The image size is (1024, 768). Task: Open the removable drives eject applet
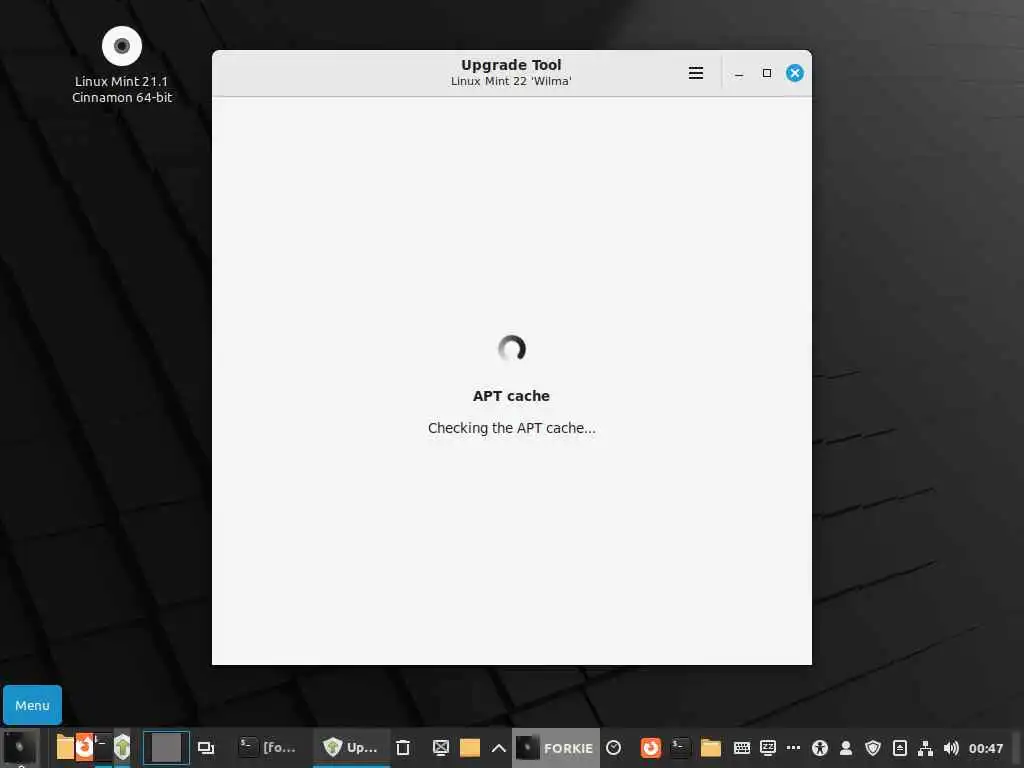pyautogui.click(x=899, y=748)
